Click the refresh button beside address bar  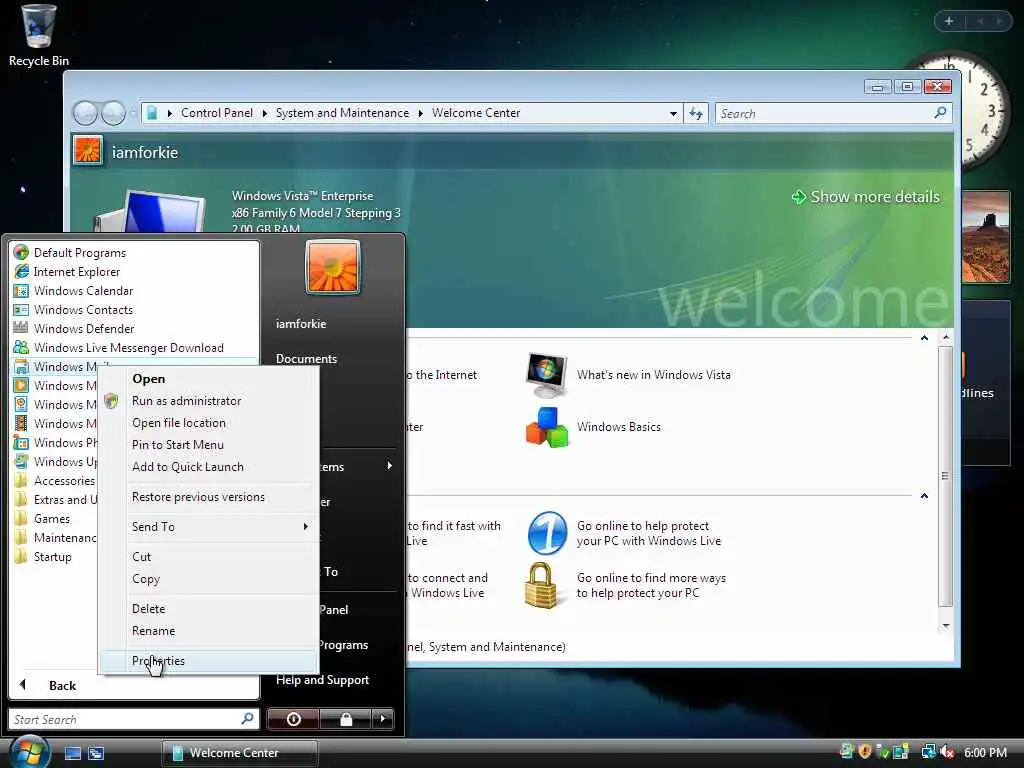(x=696, y=113)
